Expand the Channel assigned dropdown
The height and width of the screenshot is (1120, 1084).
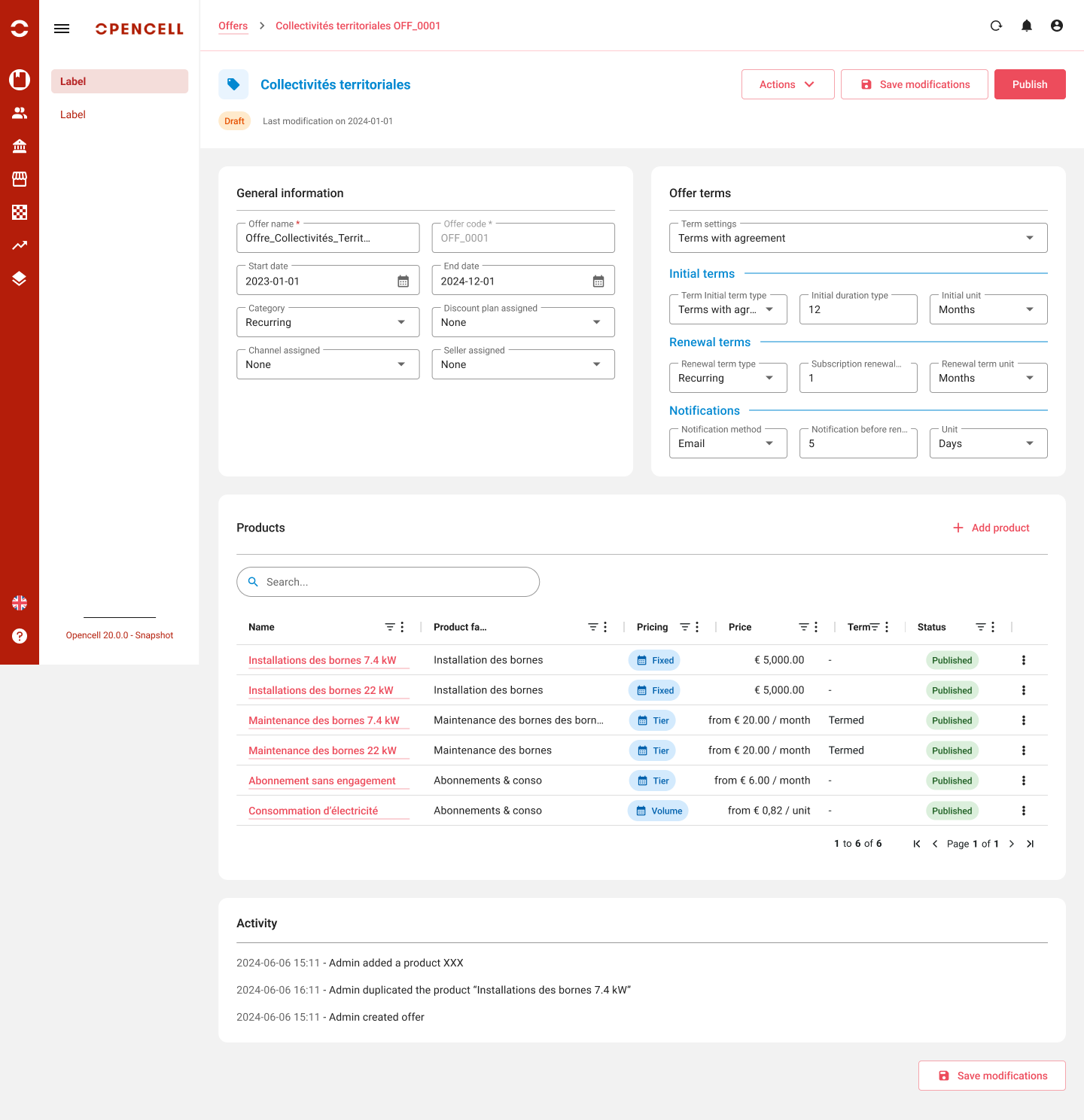[328, 364]
